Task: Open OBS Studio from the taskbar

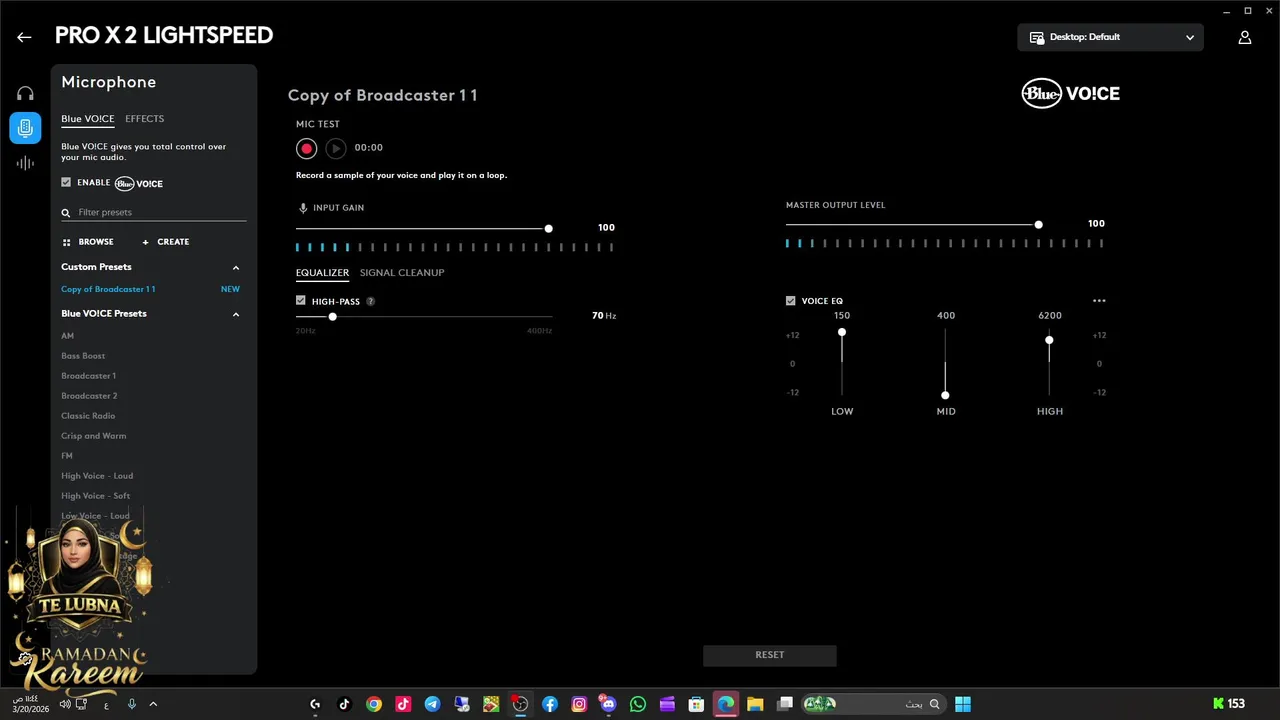Action: tap(520, 704)
